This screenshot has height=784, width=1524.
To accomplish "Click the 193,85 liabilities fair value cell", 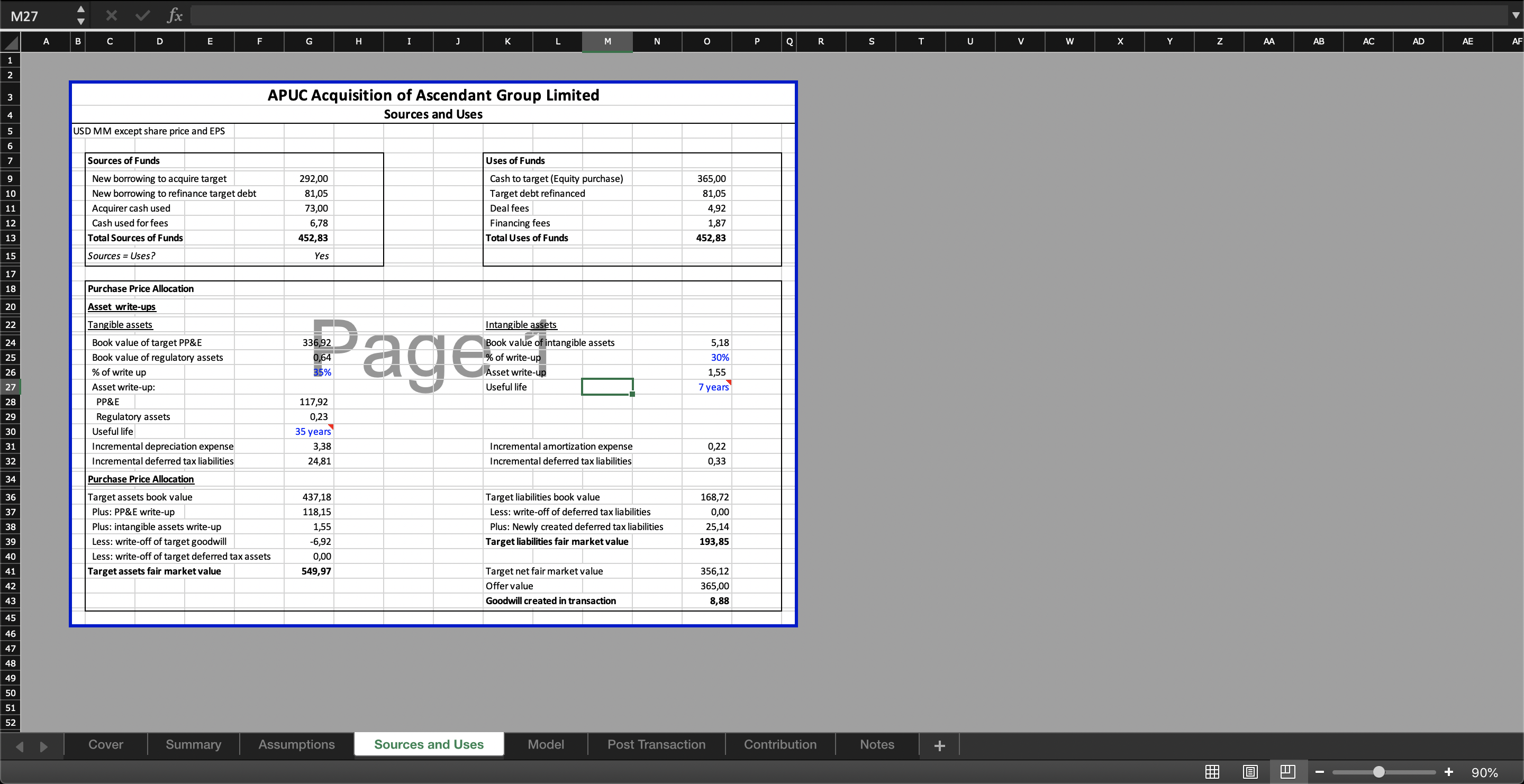I will (x=707, y=542).
